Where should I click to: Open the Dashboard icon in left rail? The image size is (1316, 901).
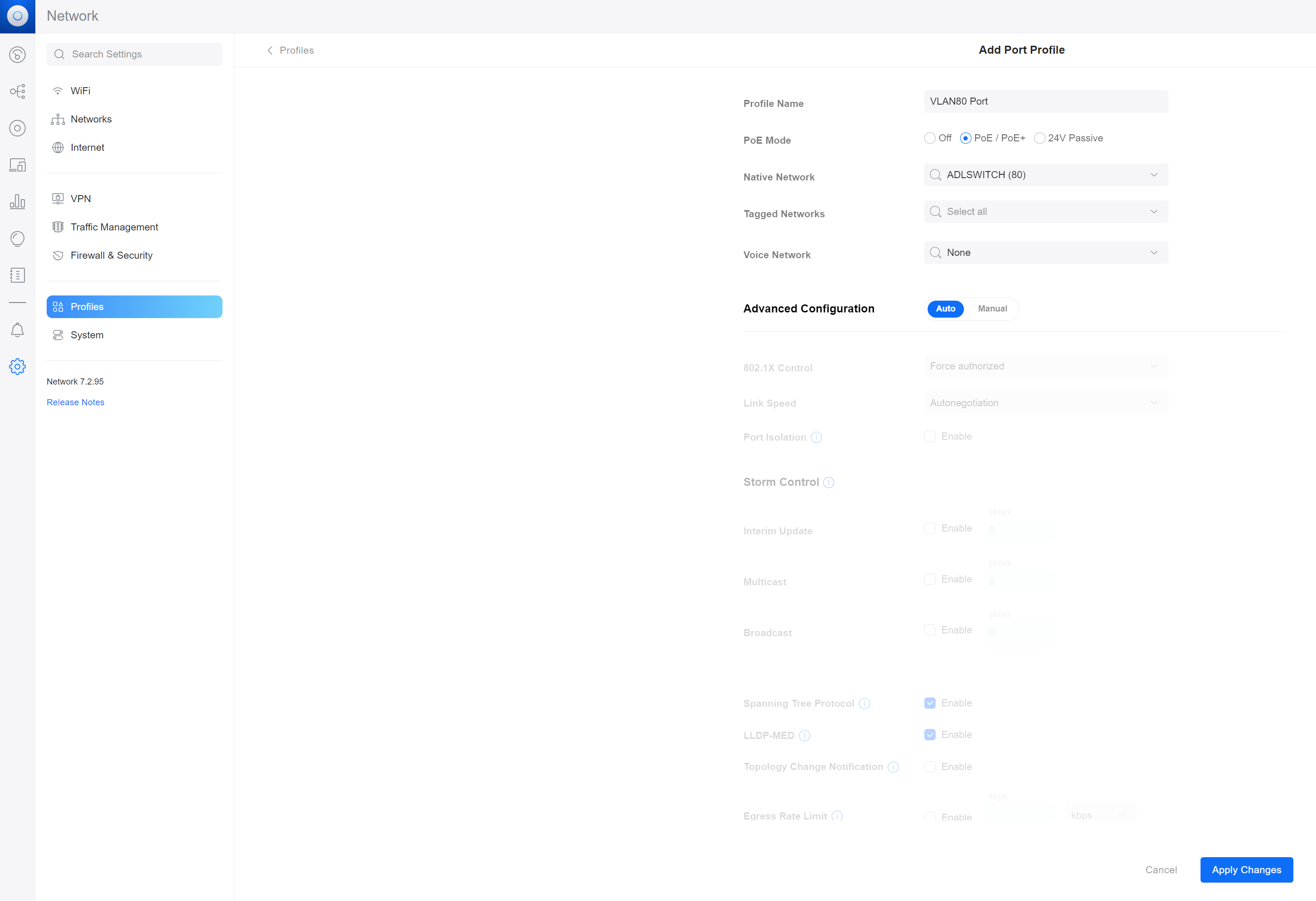coord(17,55)
